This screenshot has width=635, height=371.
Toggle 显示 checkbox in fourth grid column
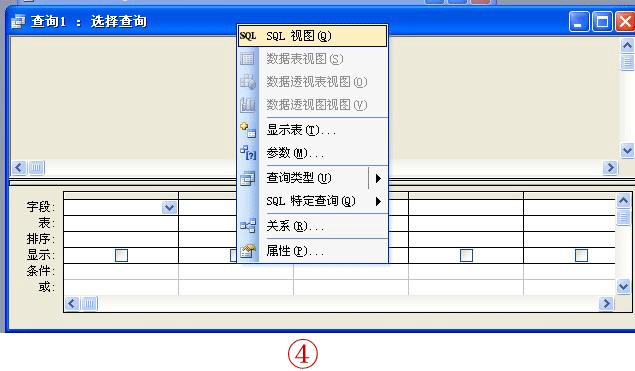(467, 256)
